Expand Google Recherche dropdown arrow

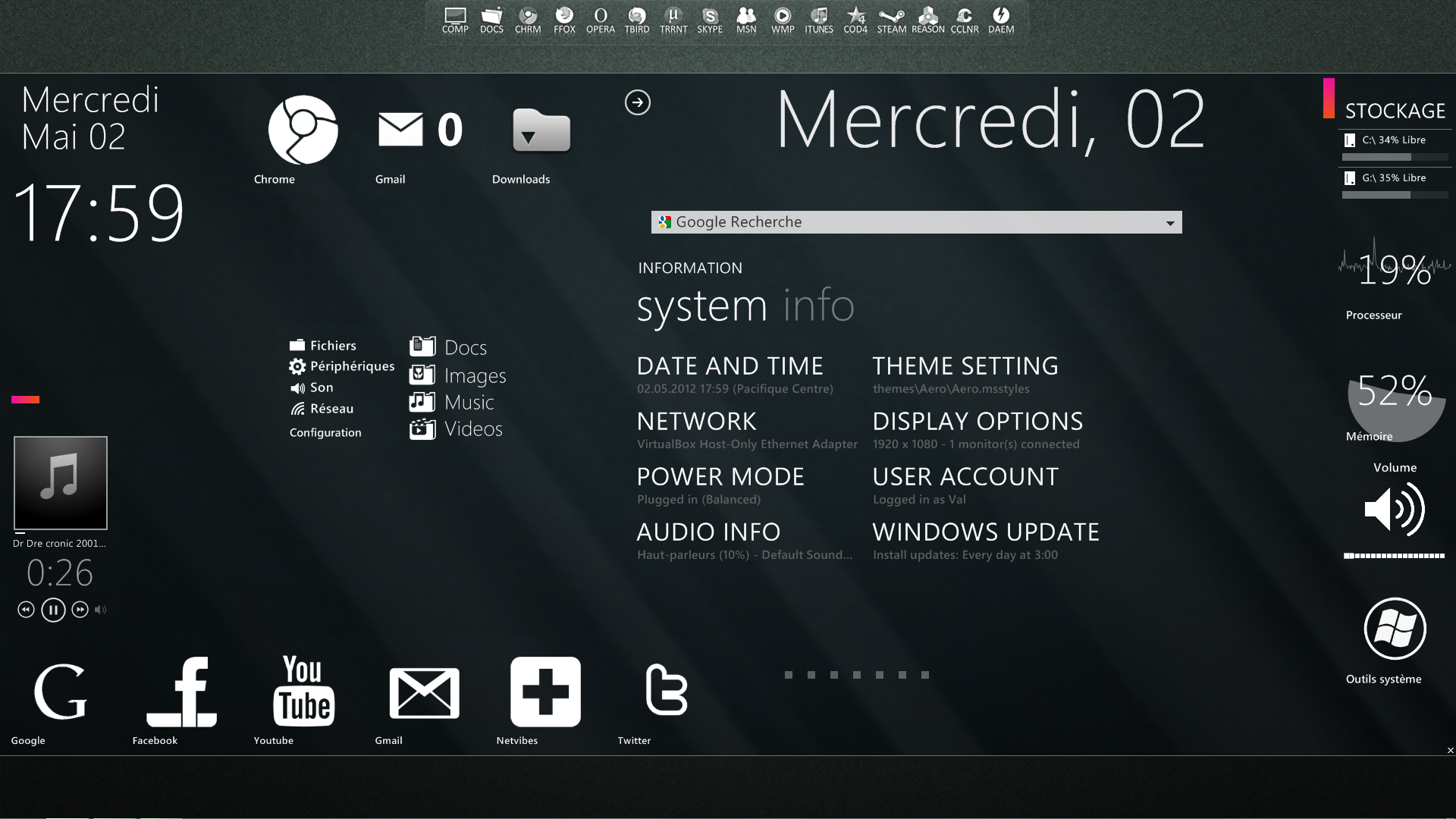pyautogui.click(x=1170, y=223)
